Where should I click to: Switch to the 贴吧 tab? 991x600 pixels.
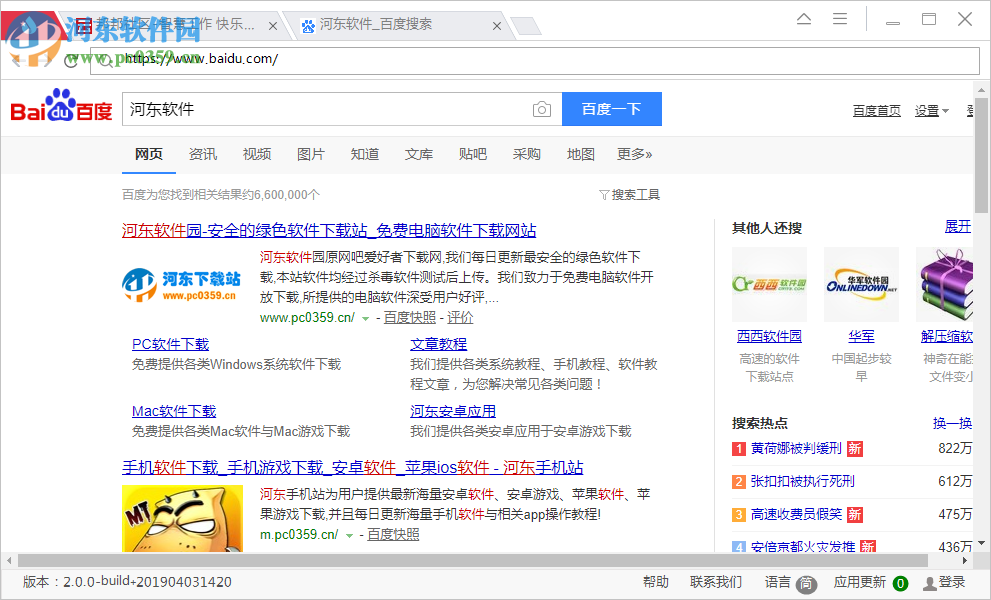coord(473,154)
